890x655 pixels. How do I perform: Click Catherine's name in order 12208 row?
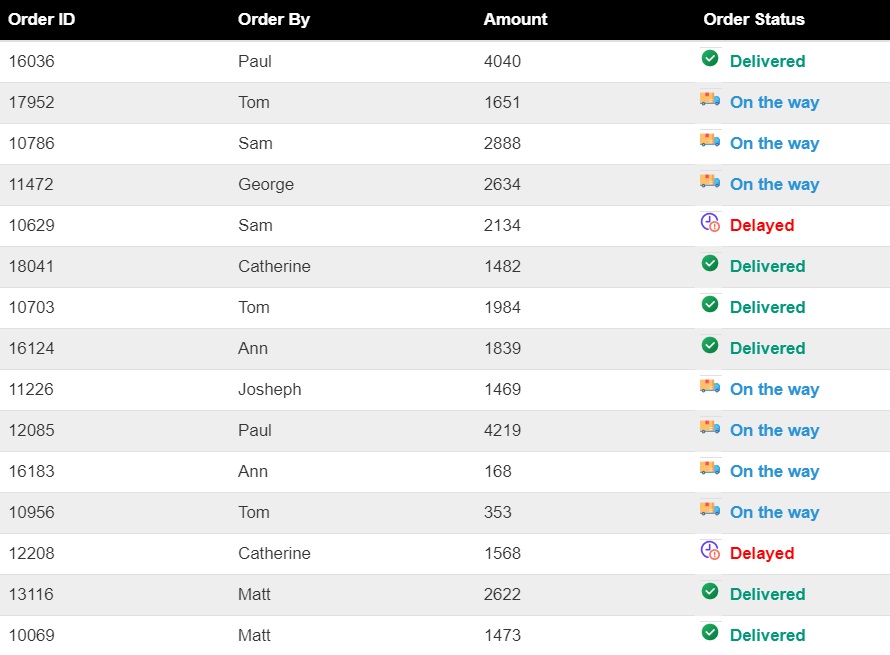coord(274,553)
